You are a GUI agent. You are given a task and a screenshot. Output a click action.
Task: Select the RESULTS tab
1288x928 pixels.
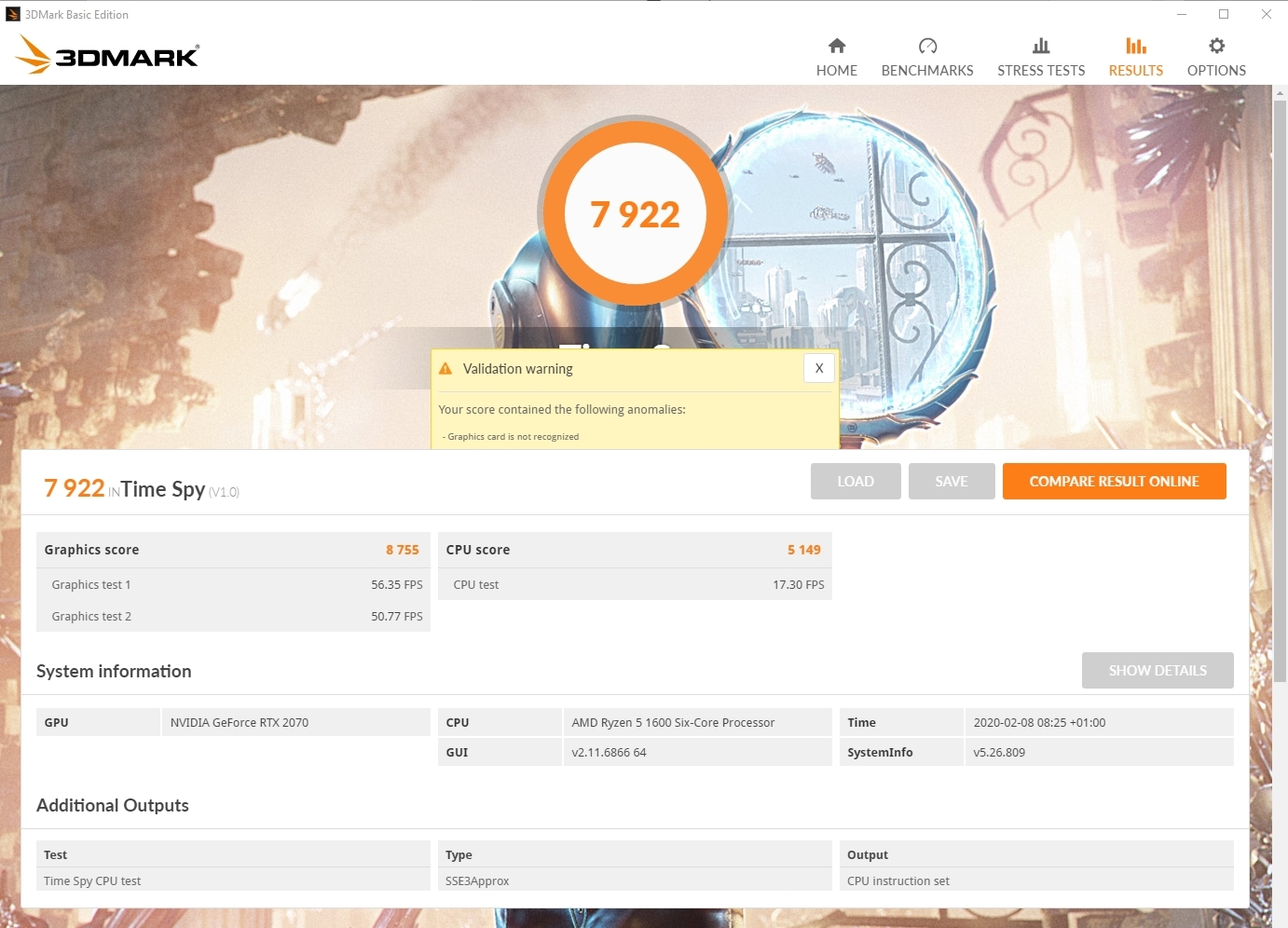[x=1136, y=56]
